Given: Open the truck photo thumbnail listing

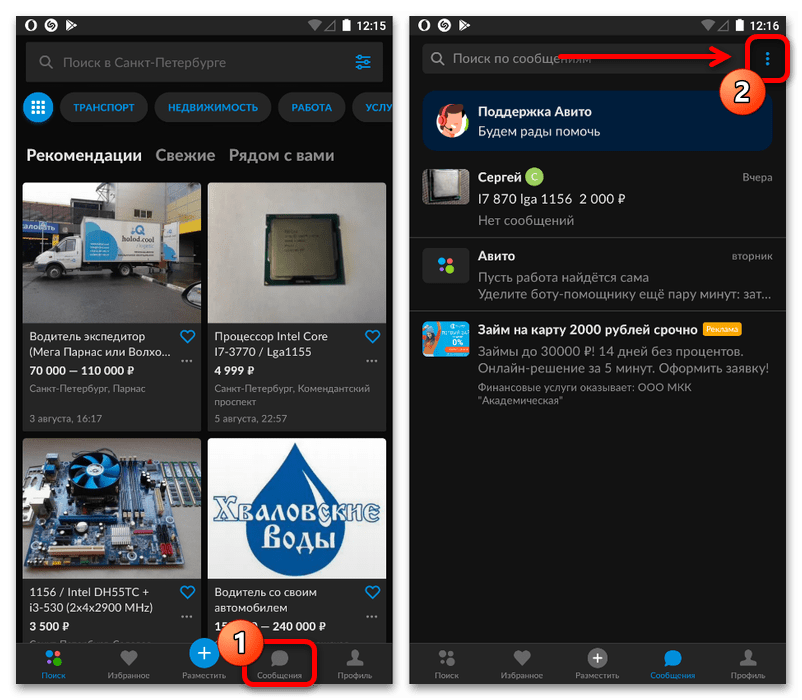Looking at the screenshot, I should click(112, 251).
